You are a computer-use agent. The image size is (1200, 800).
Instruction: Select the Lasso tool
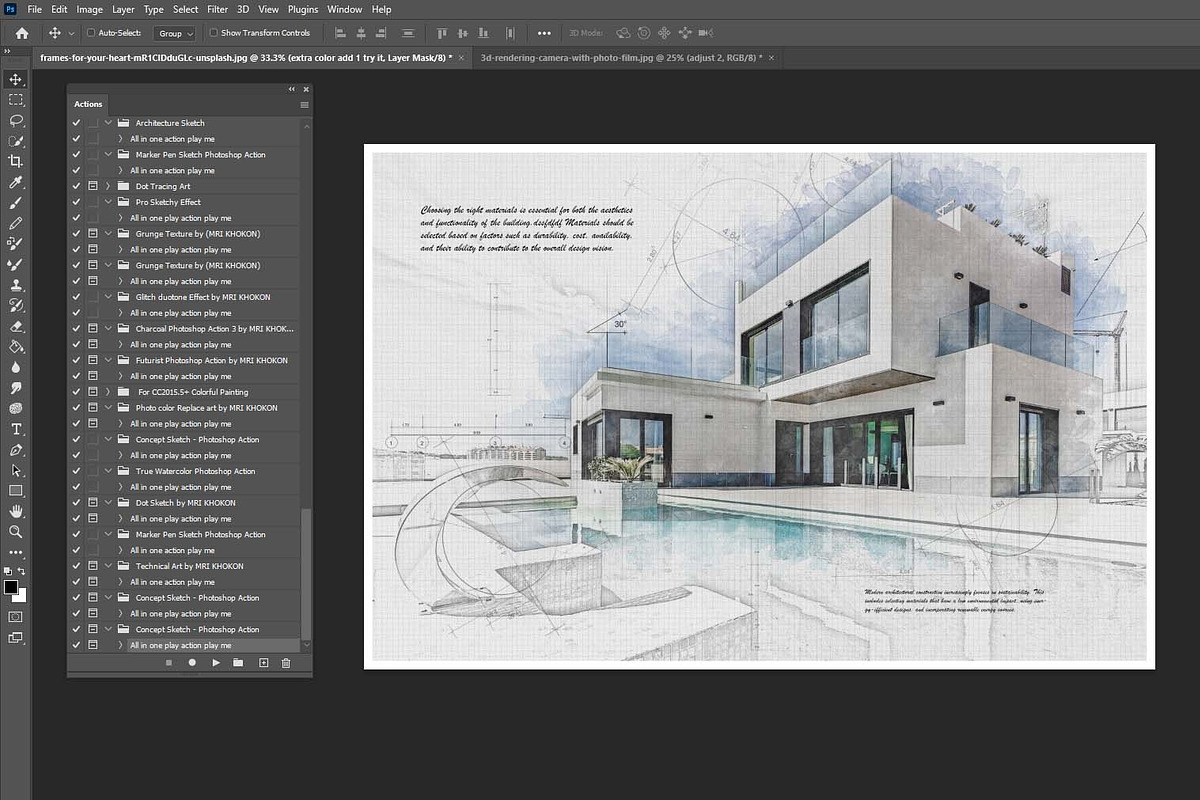tap(15, 120)
